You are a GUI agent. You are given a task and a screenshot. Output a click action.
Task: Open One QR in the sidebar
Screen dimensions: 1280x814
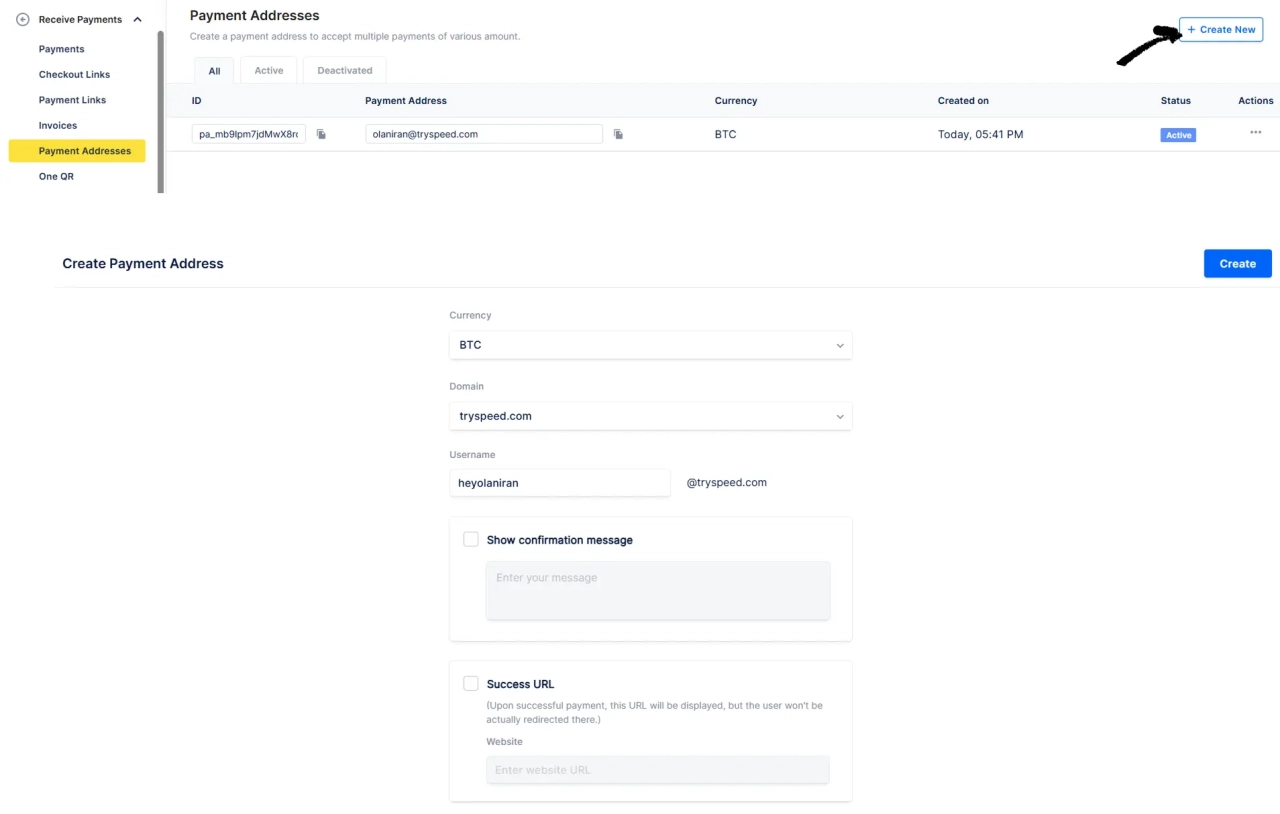[x=56, y=176]
